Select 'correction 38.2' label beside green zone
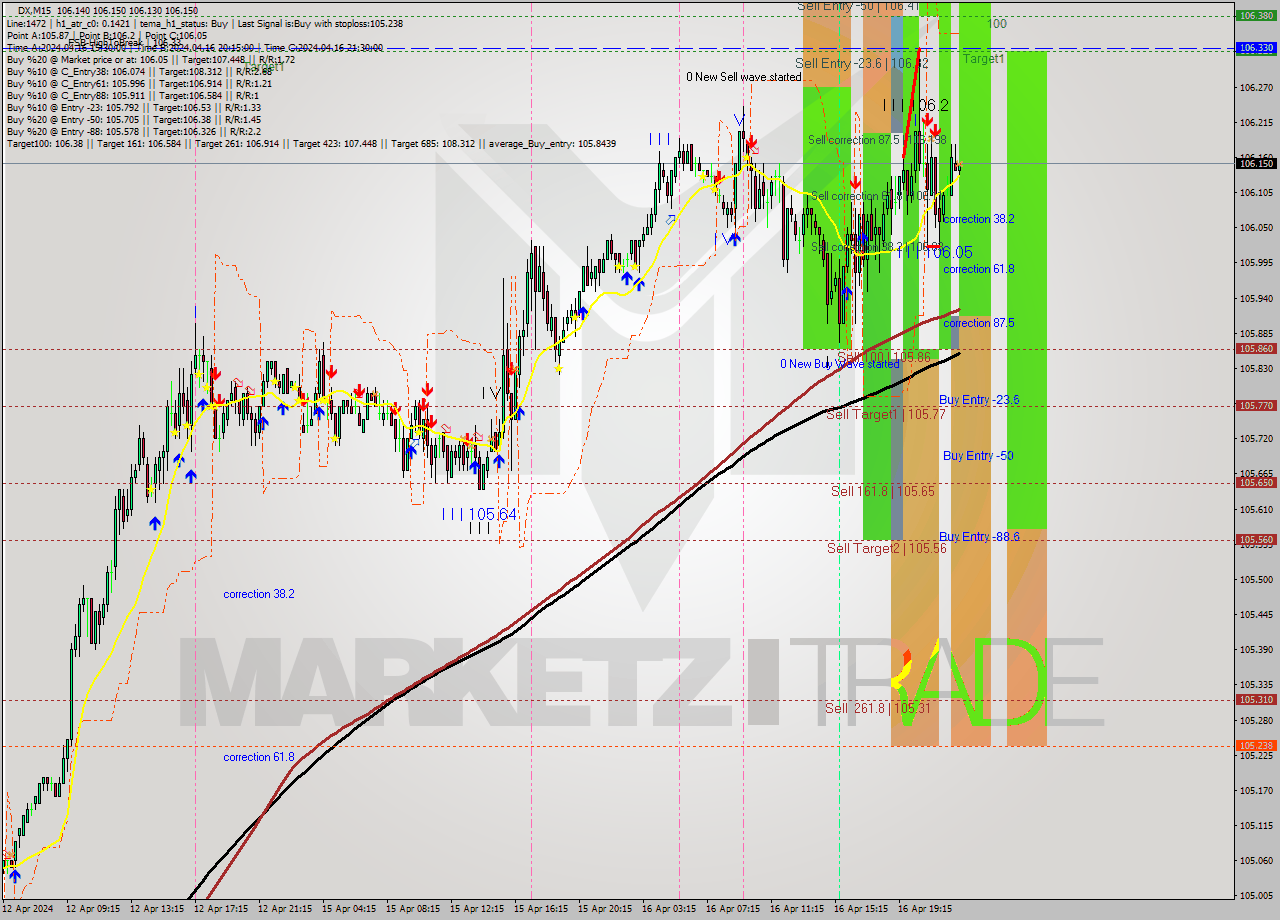This screenshot has width=1280, height=920. coord(979,219)
